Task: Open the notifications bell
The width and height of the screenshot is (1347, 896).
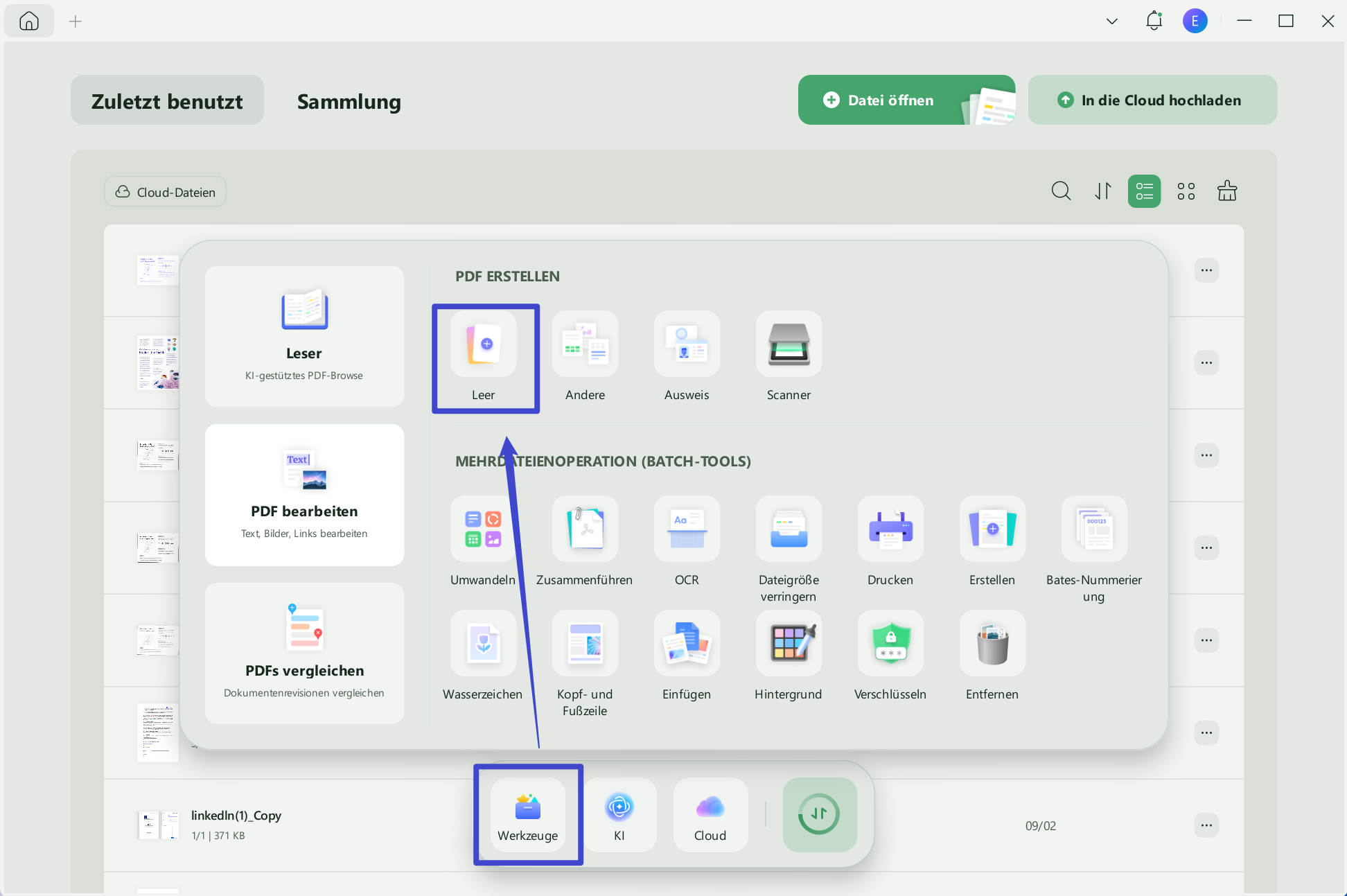Action: pos(1154,21)
